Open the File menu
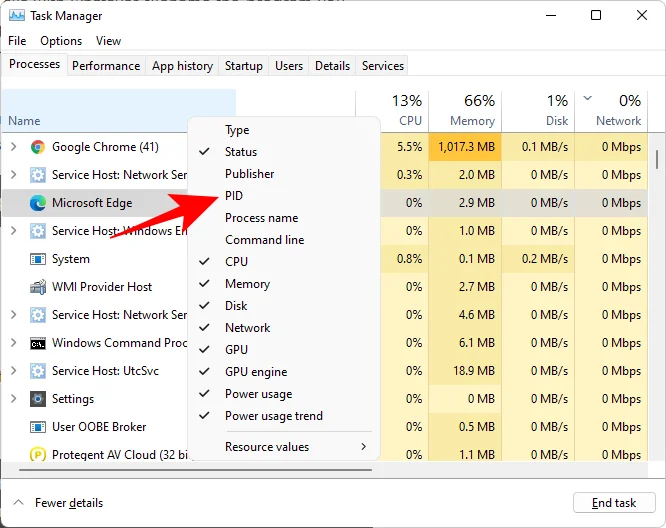 17,41
